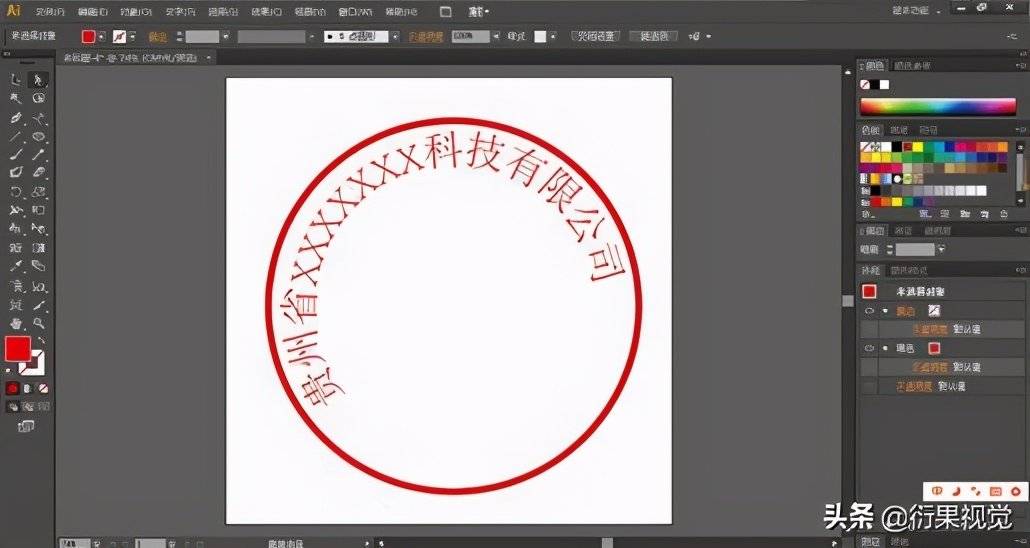Viewport: 1030px width, 548px height.
Task: Select the Mesh tool
Action: pyautogui.click(x=16, y=248)
